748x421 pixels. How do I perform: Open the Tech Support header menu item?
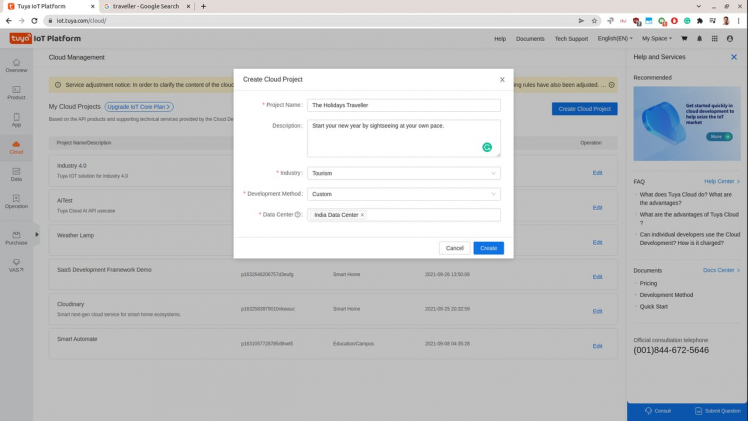pyautogui.click(x=571, y=39)
